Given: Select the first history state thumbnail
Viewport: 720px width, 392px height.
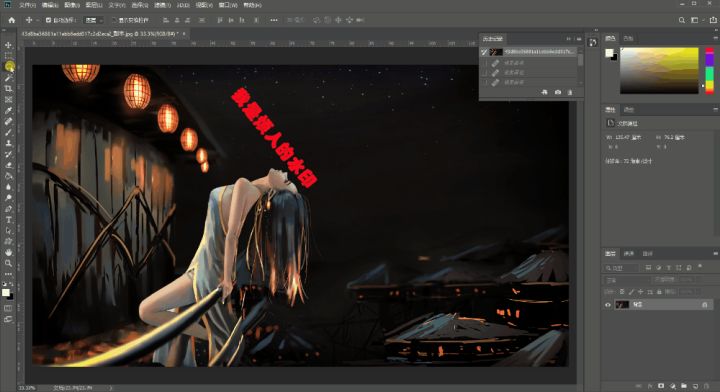Looking at the screenshot, I should click(495, 52).
